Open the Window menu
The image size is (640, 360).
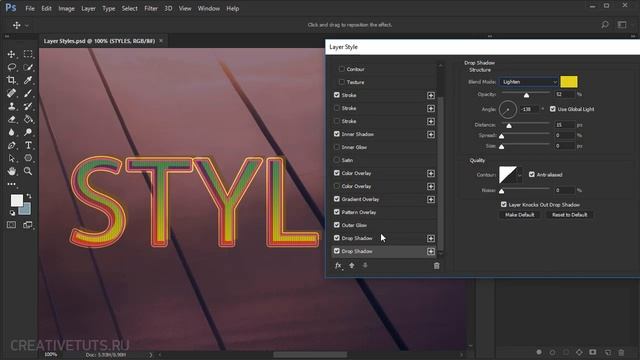click(209, 8)
